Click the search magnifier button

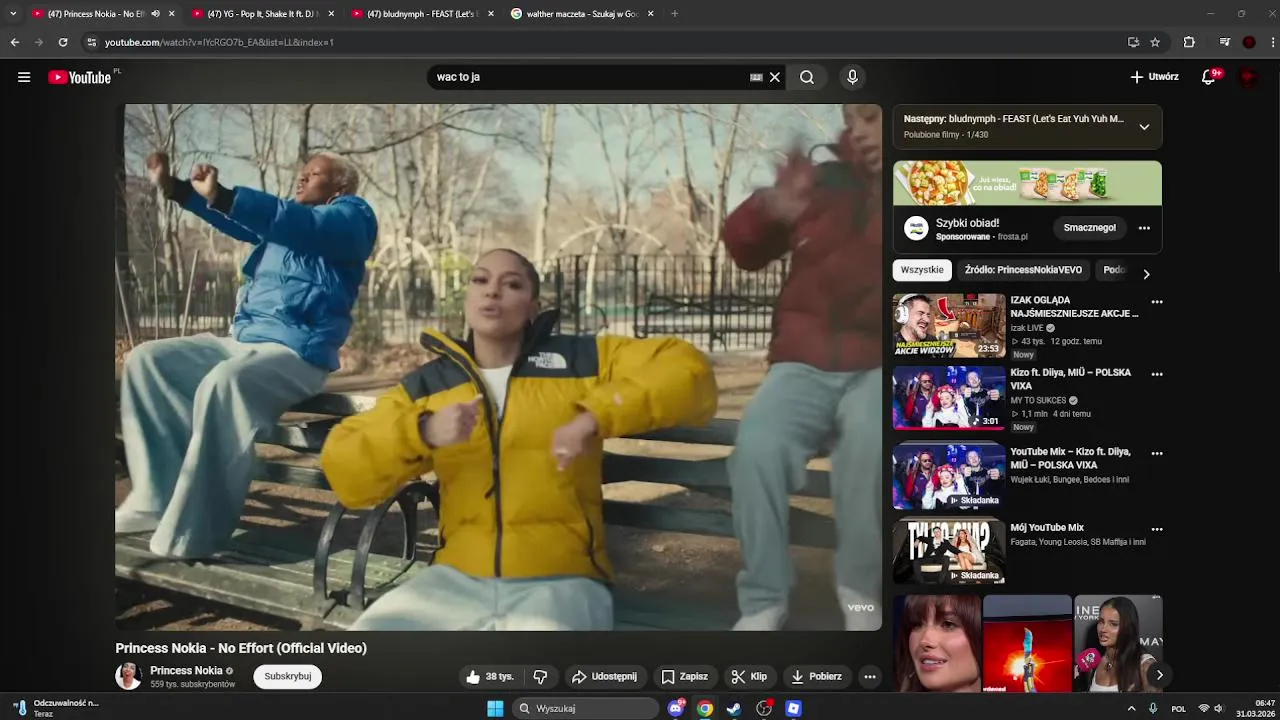[x=807, y=77]
